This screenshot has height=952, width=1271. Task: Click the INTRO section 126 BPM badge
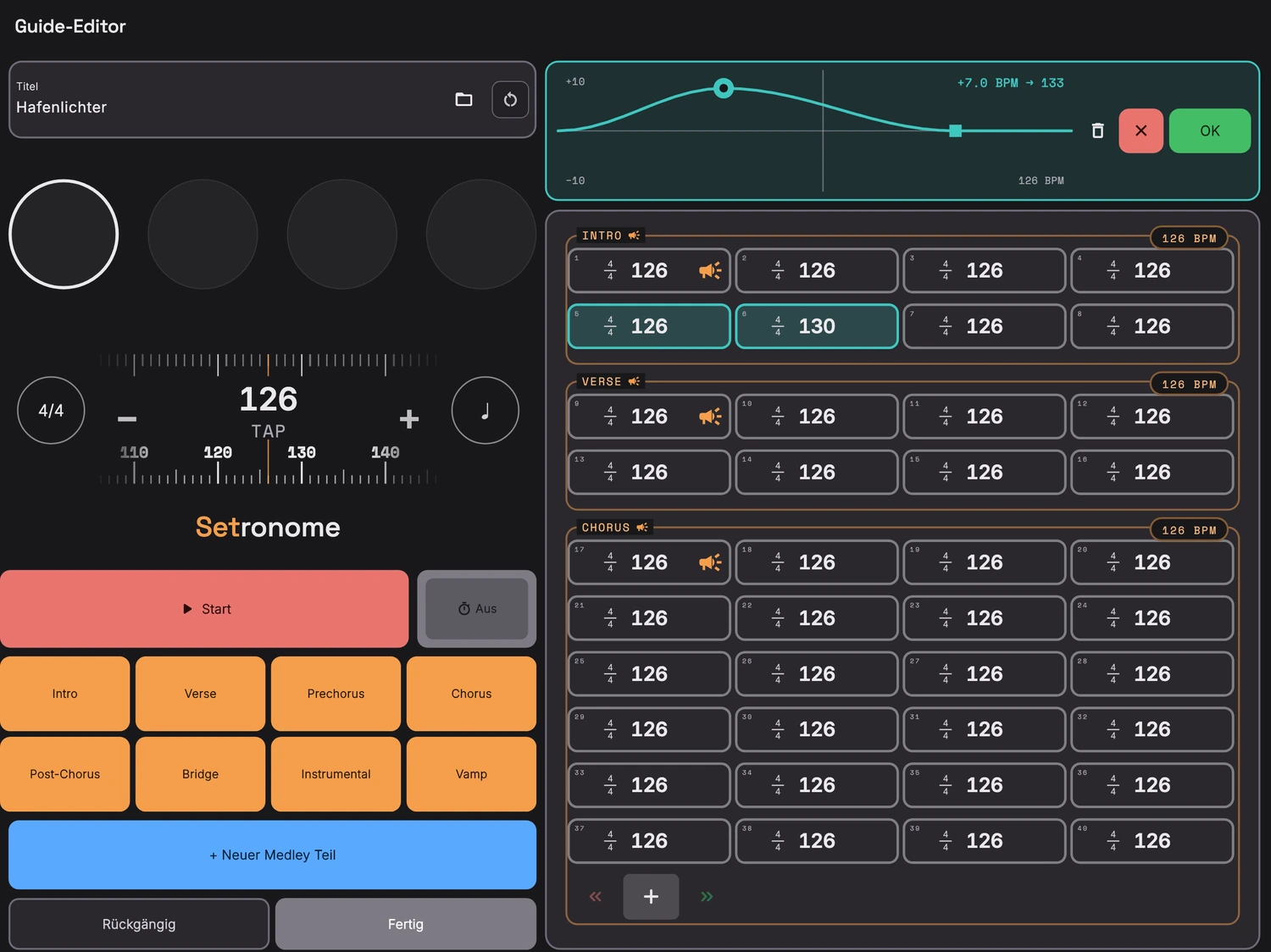tap(1188, 238)
